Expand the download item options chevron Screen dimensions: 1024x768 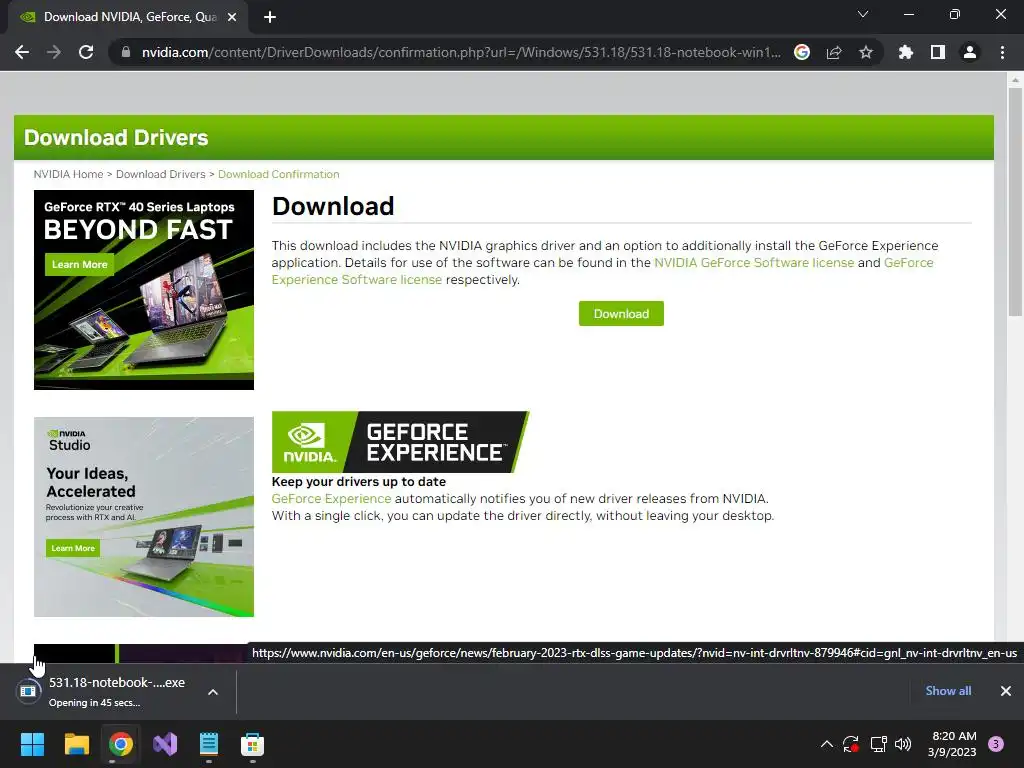[x=213, y=692]
